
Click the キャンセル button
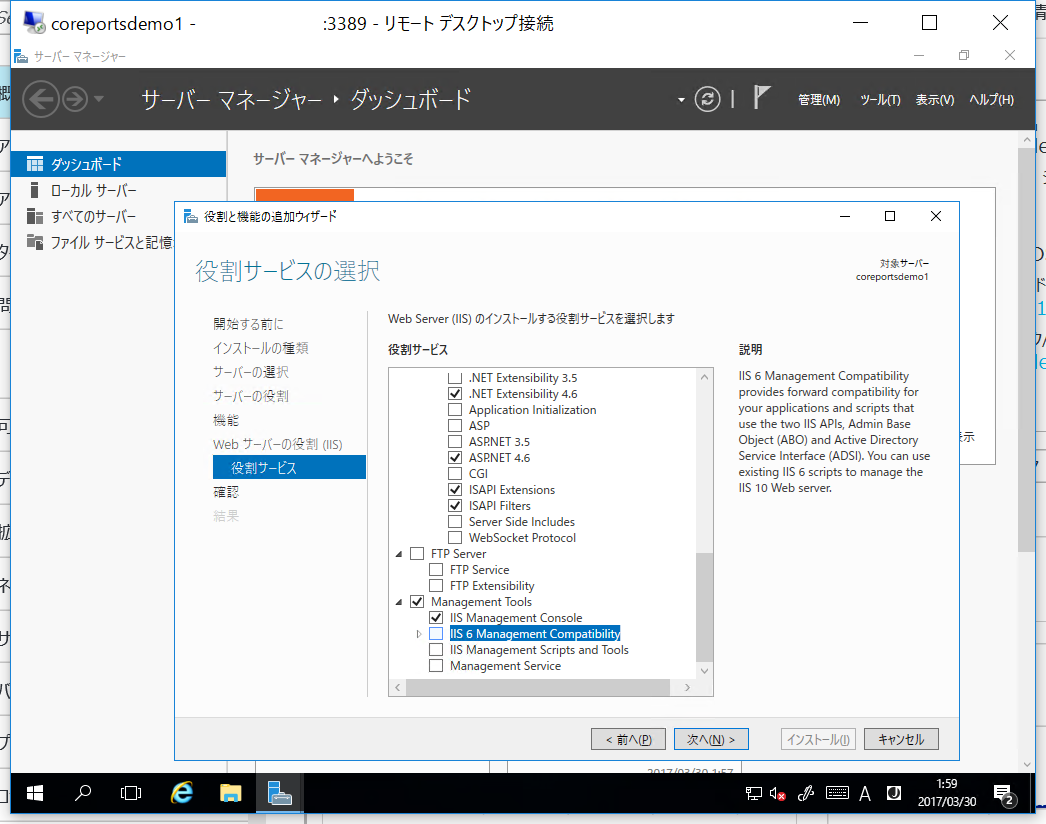pos(901,739)
